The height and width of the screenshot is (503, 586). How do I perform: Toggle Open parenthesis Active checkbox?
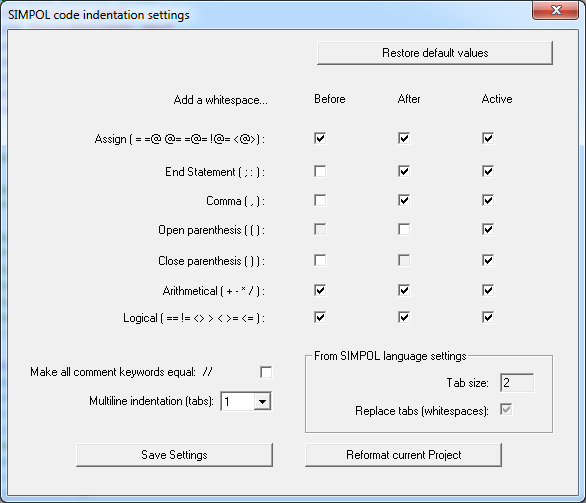tap(488, 229)
